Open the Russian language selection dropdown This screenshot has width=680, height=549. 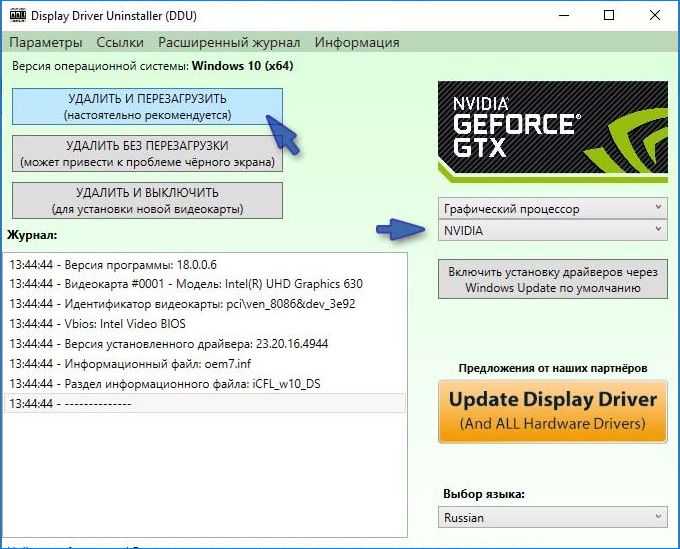(553, 517)
